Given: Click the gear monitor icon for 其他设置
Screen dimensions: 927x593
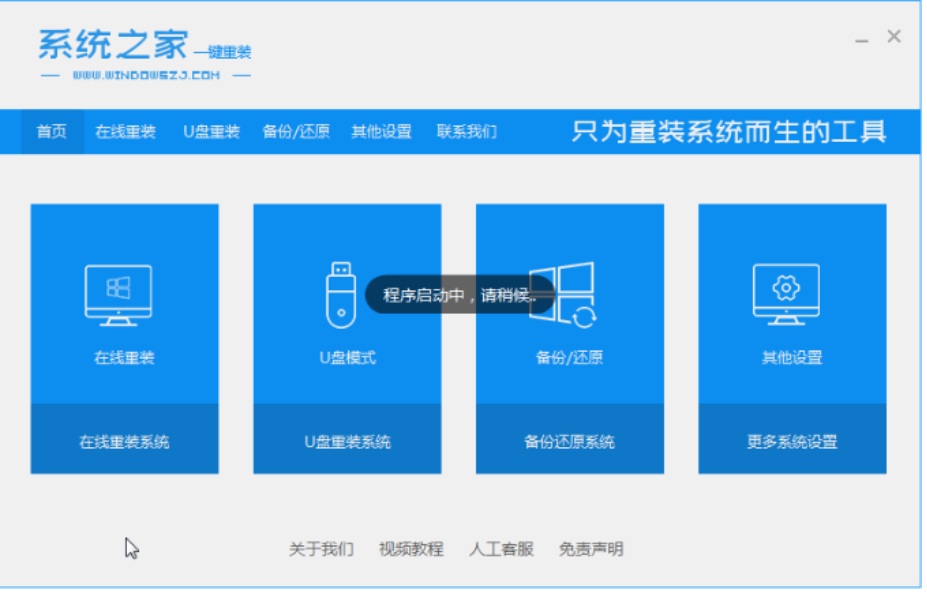Looking at the screenshot, I should click(786, 294).
